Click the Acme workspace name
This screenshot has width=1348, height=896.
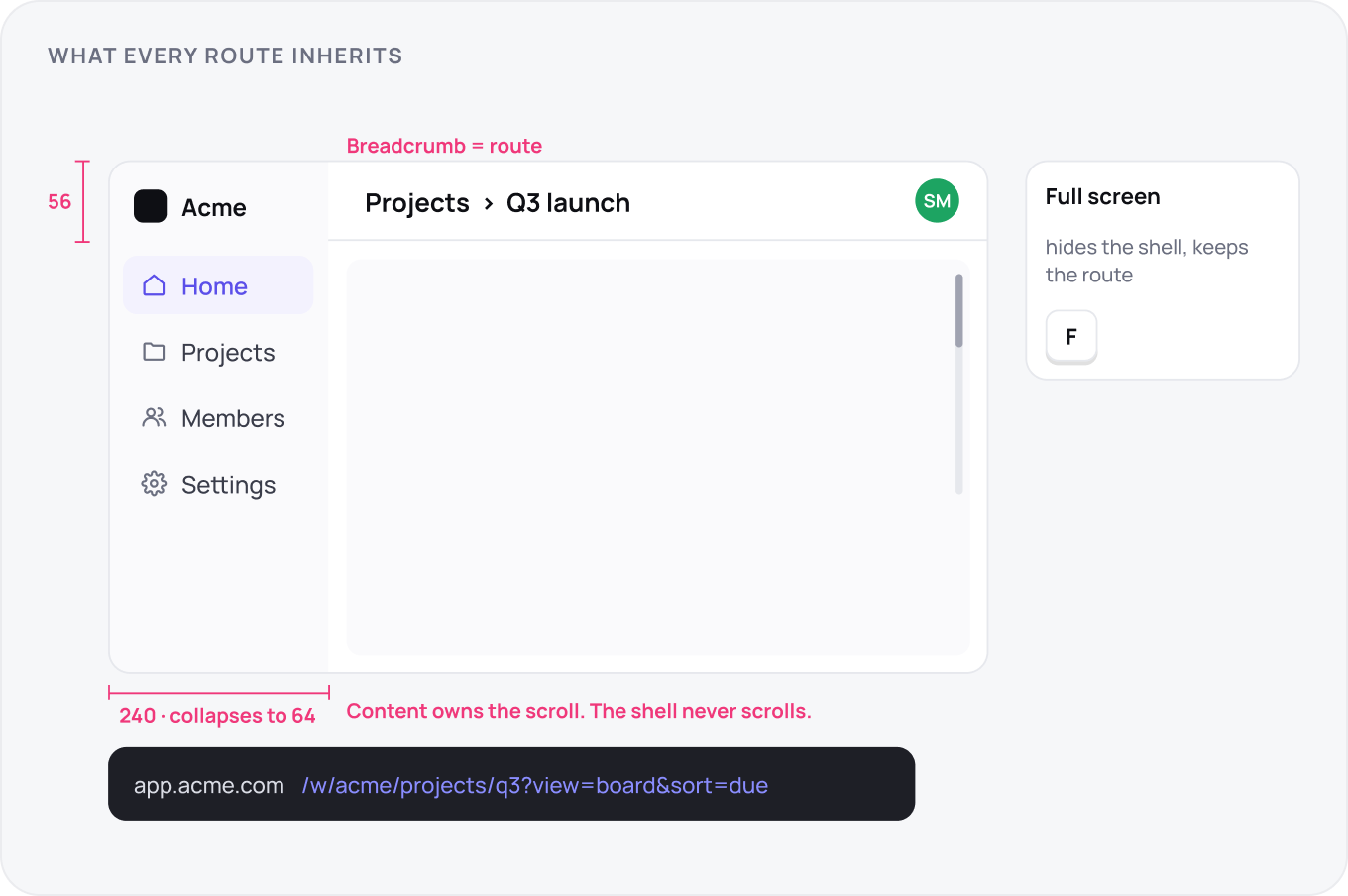coord(214,207)
